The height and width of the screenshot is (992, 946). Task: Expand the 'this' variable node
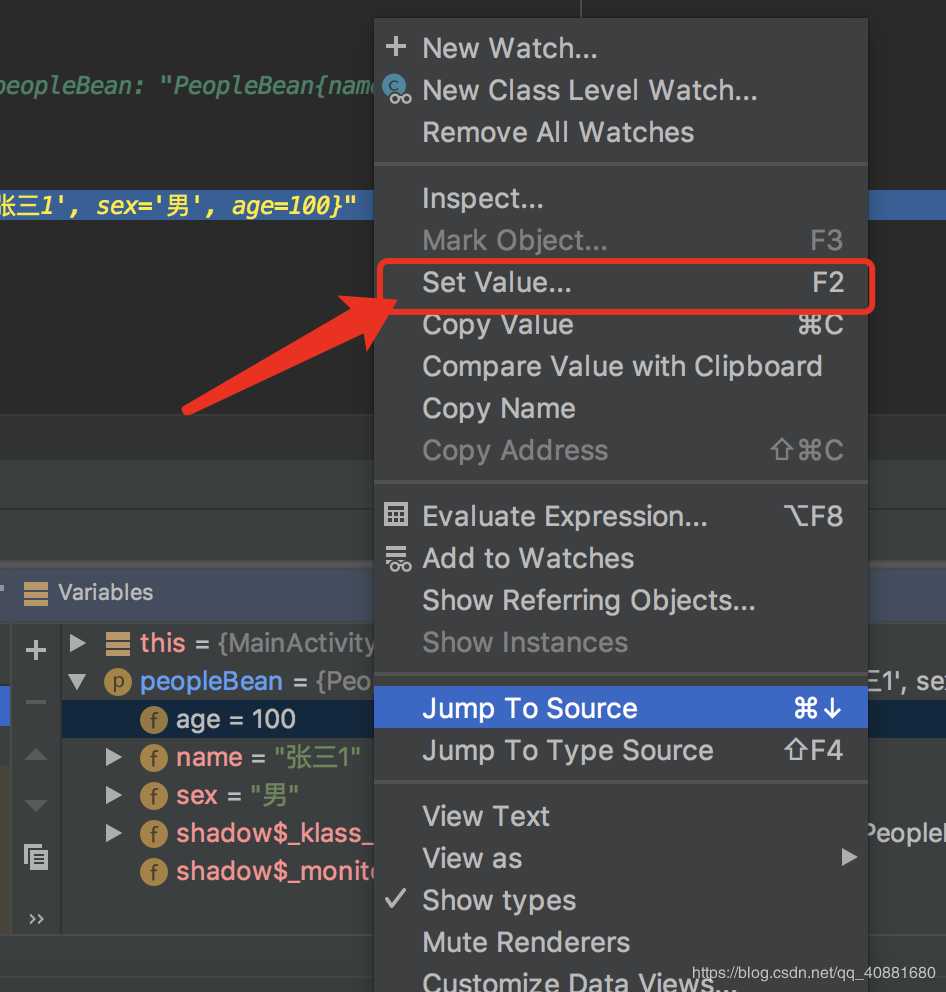(78, 643)
